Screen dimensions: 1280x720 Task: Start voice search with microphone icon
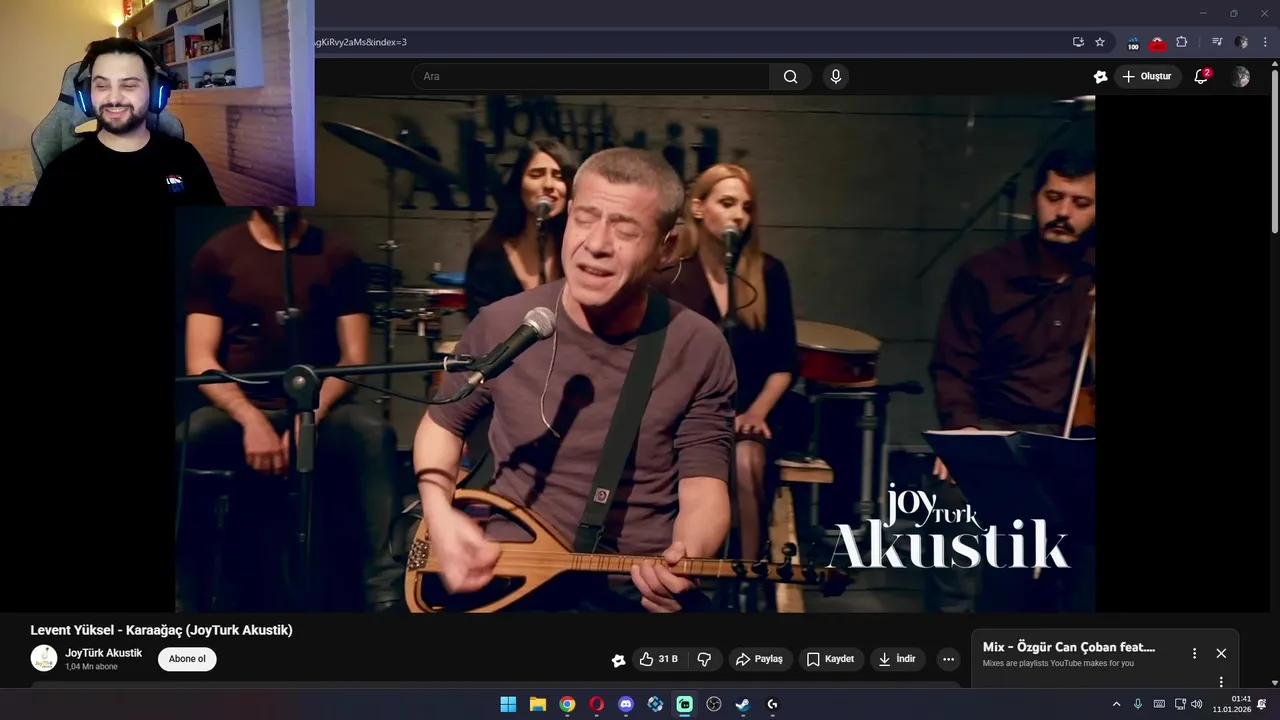(836, 76)
